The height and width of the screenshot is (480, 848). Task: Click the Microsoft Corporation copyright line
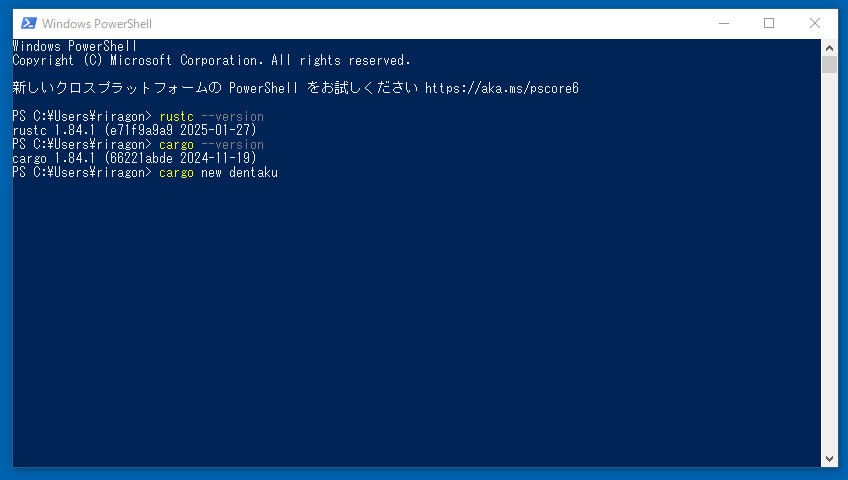tap(211, 60)
